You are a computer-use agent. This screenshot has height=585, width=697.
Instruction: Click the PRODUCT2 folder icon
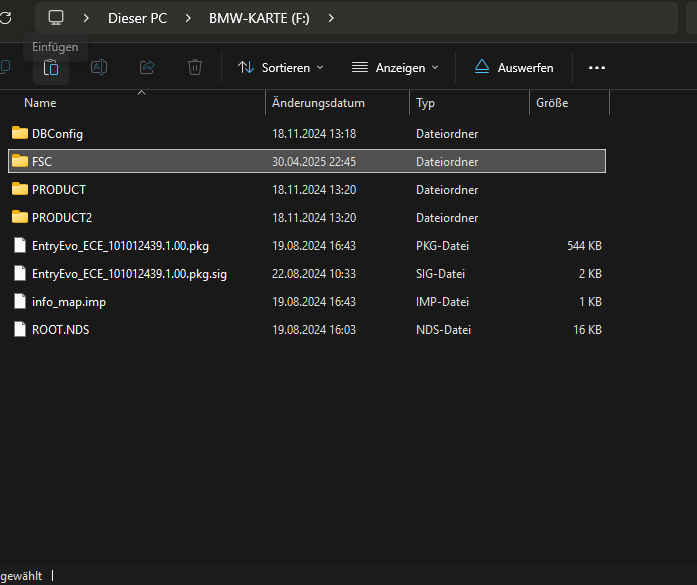coord(20,217)
